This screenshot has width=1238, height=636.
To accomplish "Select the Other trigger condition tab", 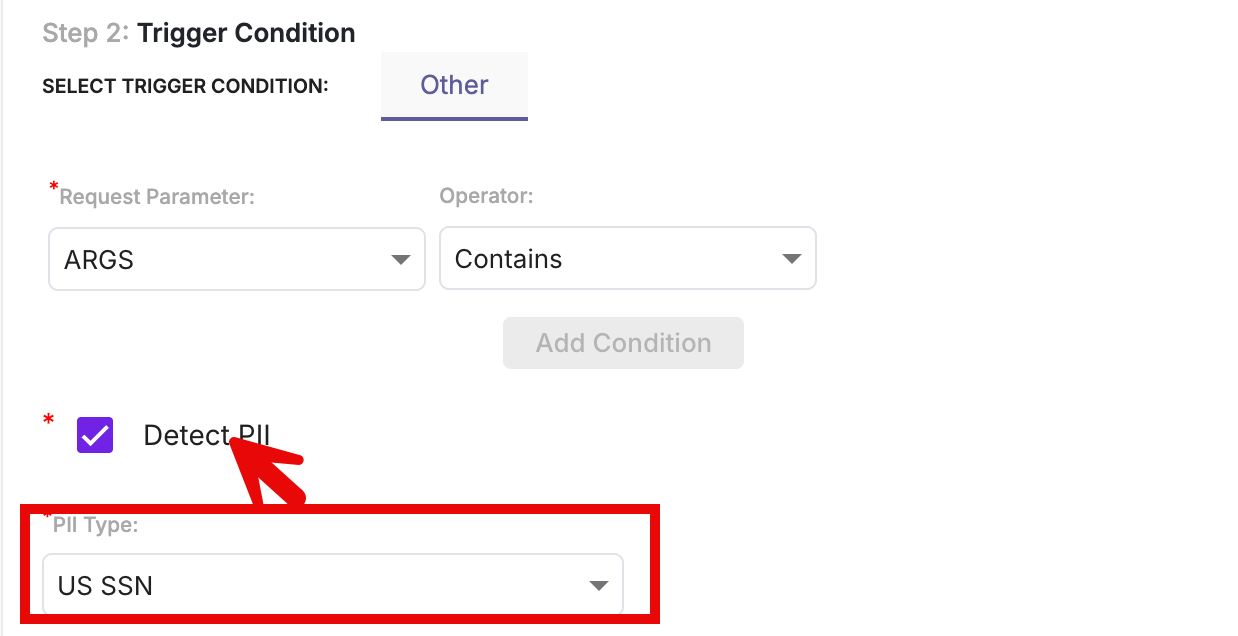I will (454, 85).
